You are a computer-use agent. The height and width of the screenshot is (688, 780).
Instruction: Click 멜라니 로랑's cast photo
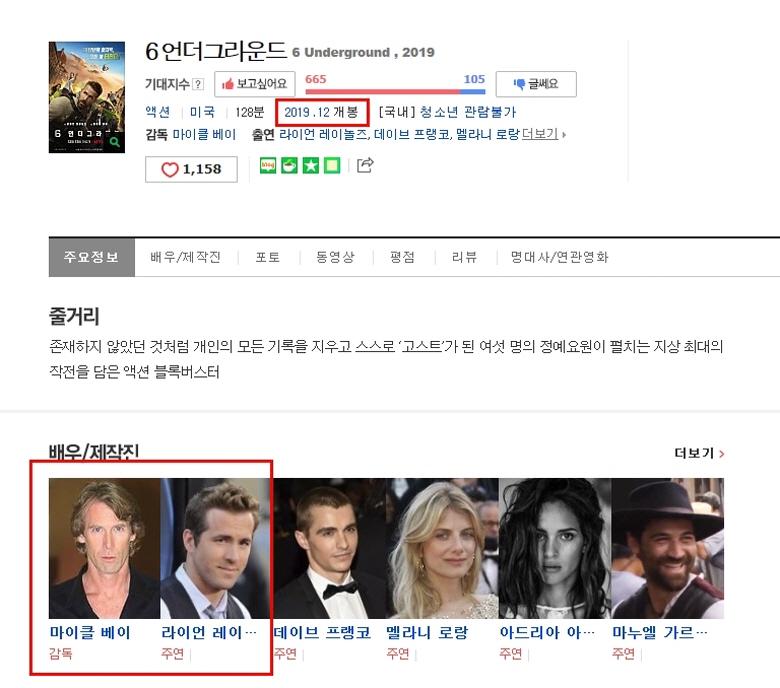point(442,547)
